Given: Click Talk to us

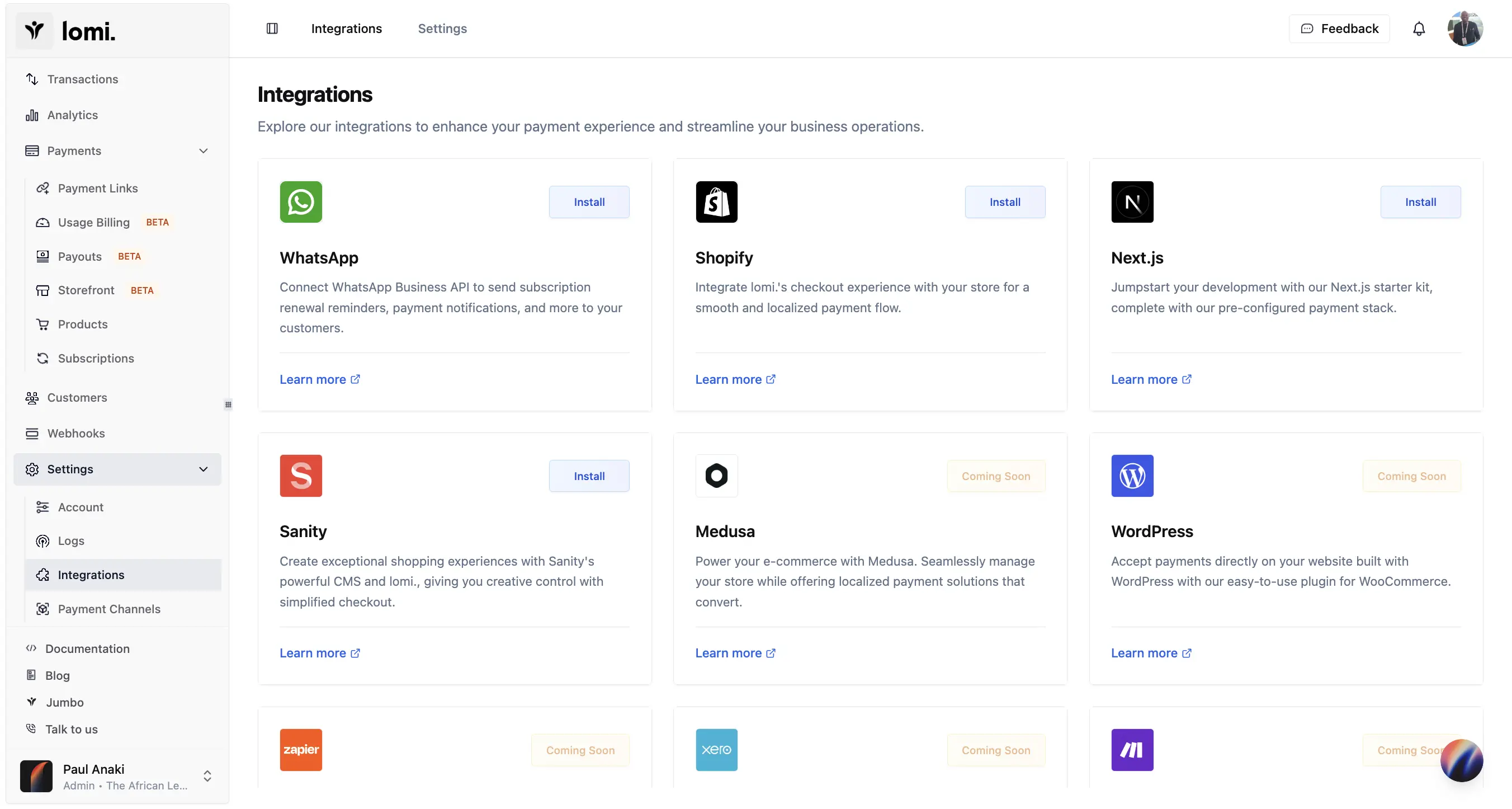Looking at the screenshot, I should point(62,729).
